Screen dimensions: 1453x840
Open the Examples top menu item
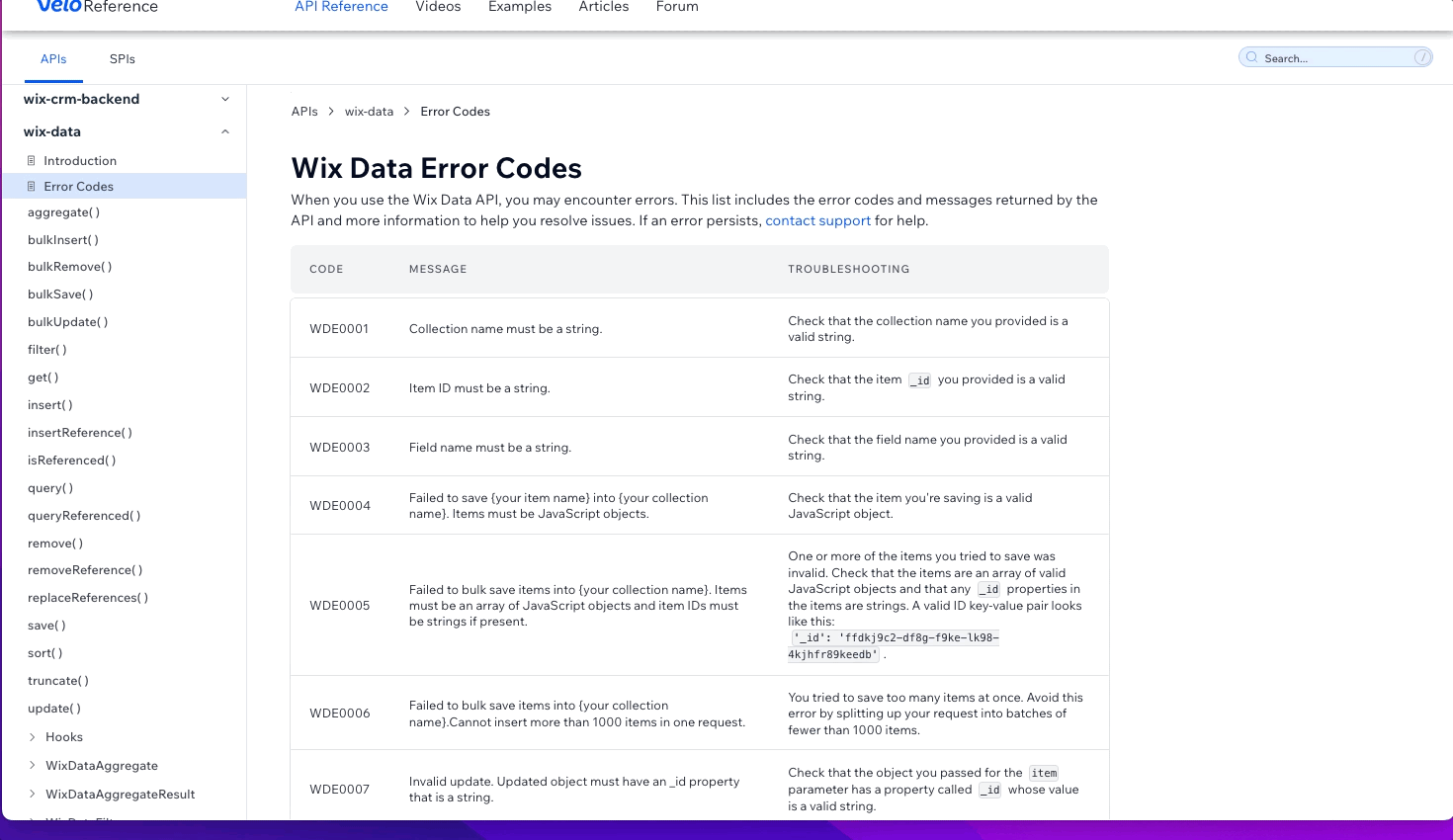point(520,7)
